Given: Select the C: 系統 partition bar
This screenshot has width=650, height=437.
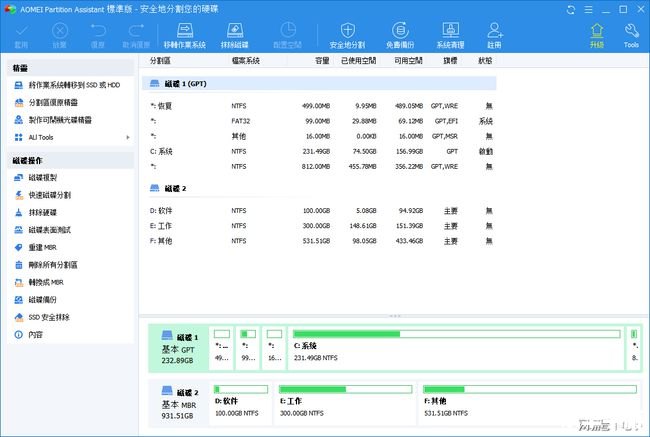Looking at the screenshot, I should (456, 344).
